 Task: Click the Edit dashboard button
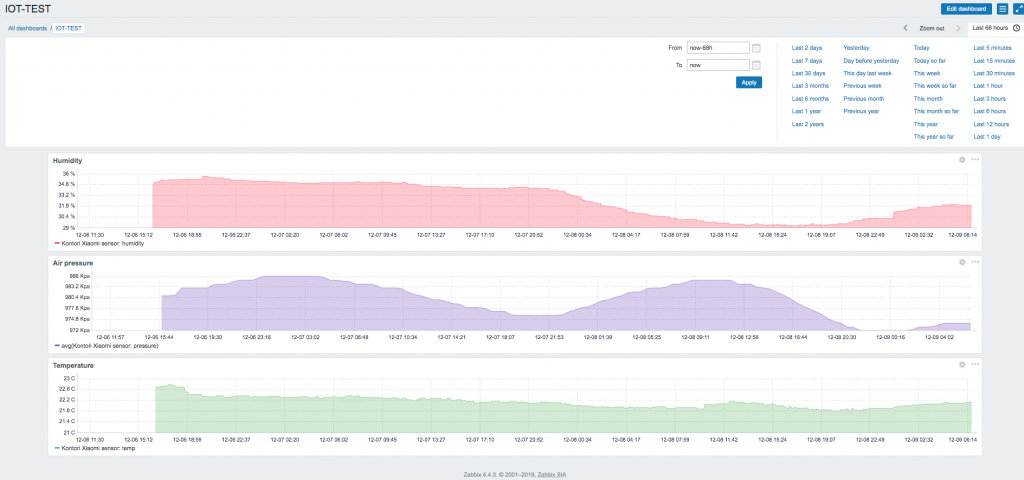(x=968, y=9)
